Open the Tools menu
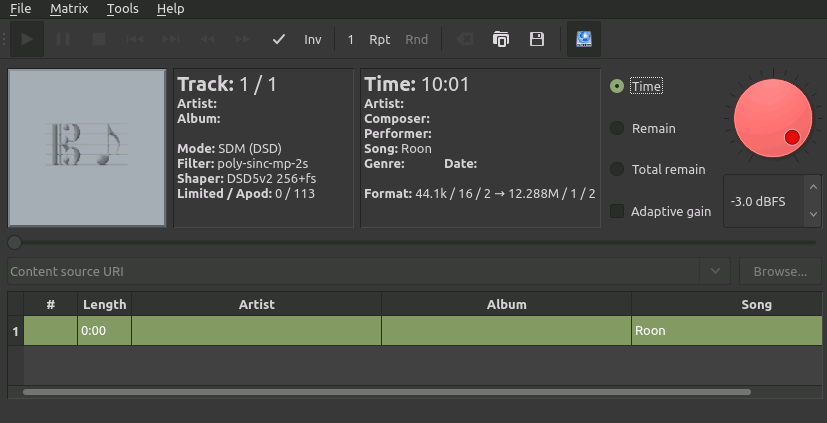Screen dimensions: 827x423 pos(122,9)
